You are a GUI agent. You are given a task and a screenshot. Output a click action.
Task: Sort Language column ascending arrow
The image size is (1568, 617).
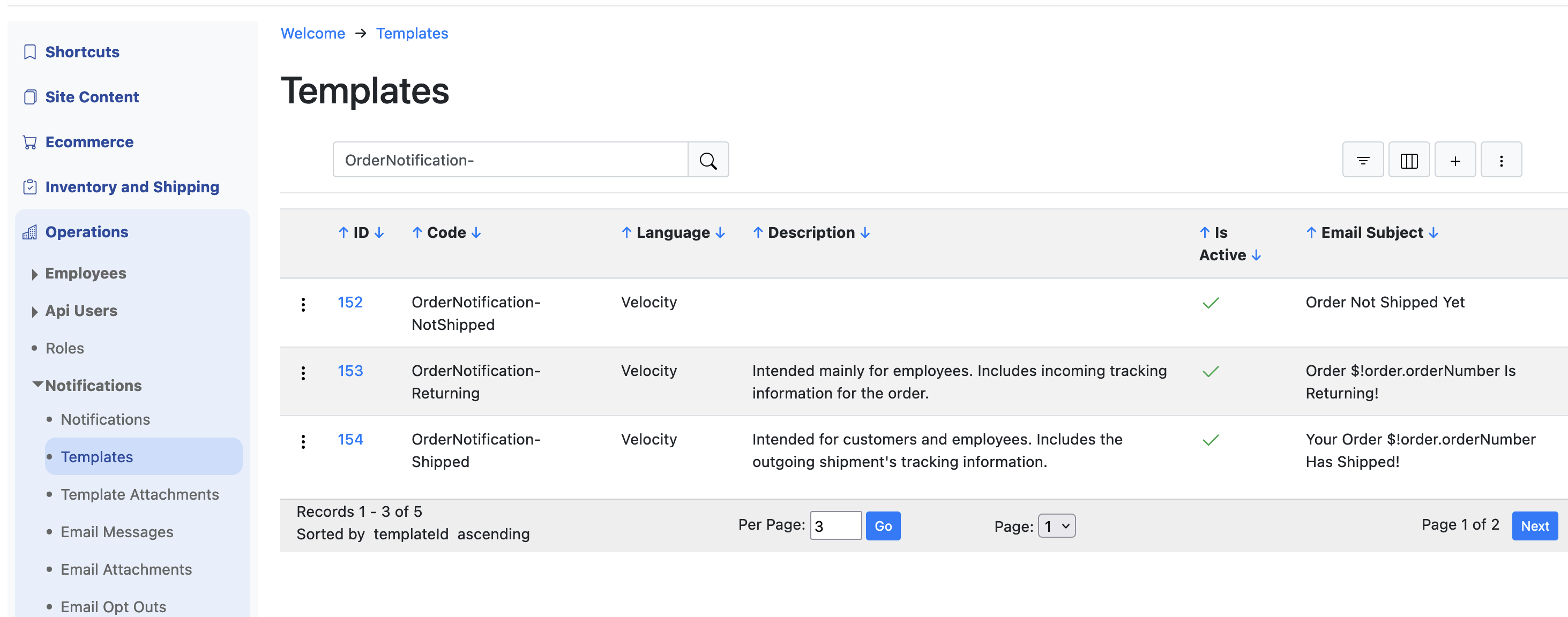click(626, 232)
